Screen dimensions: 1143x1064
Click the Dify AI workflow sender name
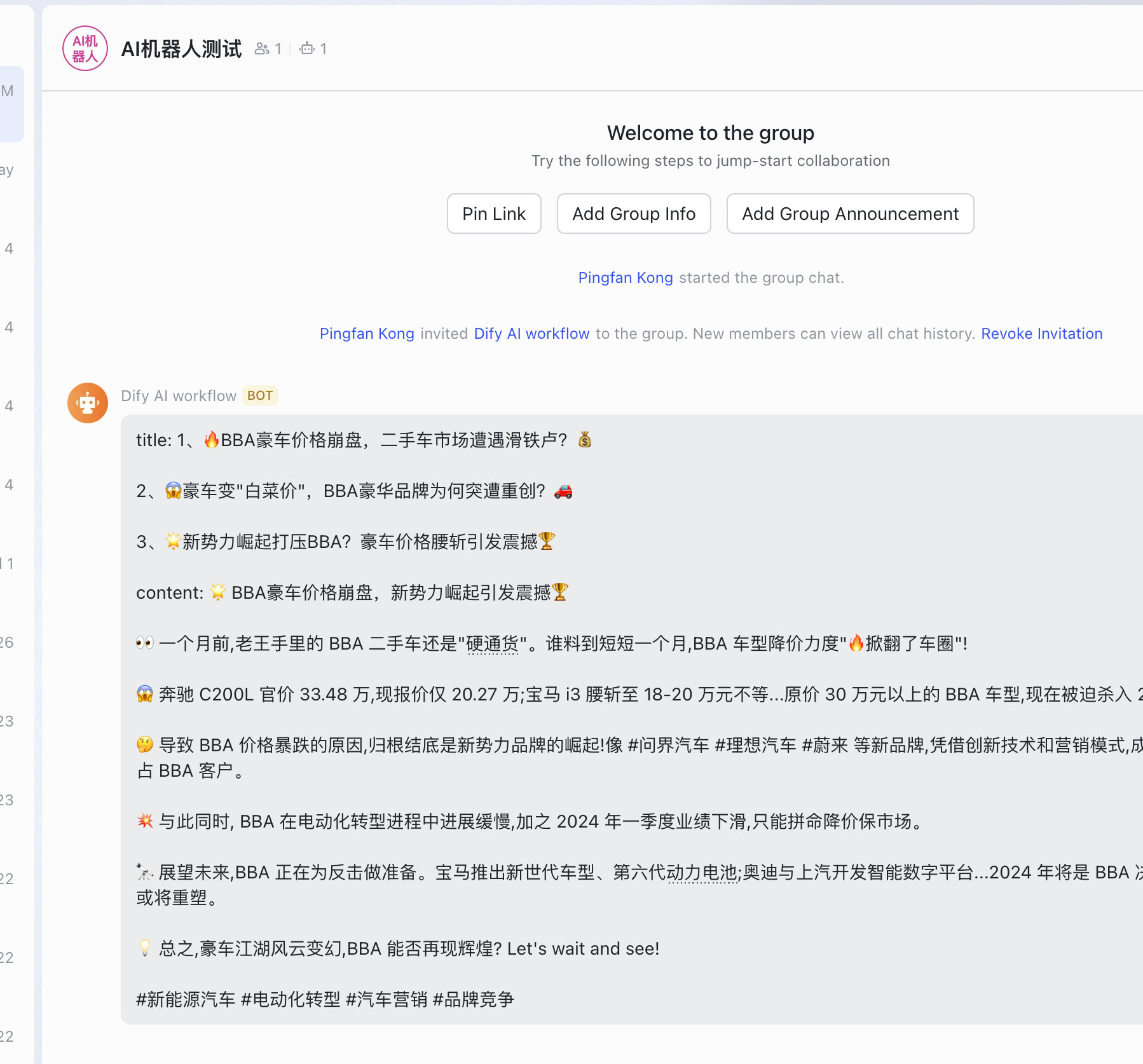coord(179,396)
